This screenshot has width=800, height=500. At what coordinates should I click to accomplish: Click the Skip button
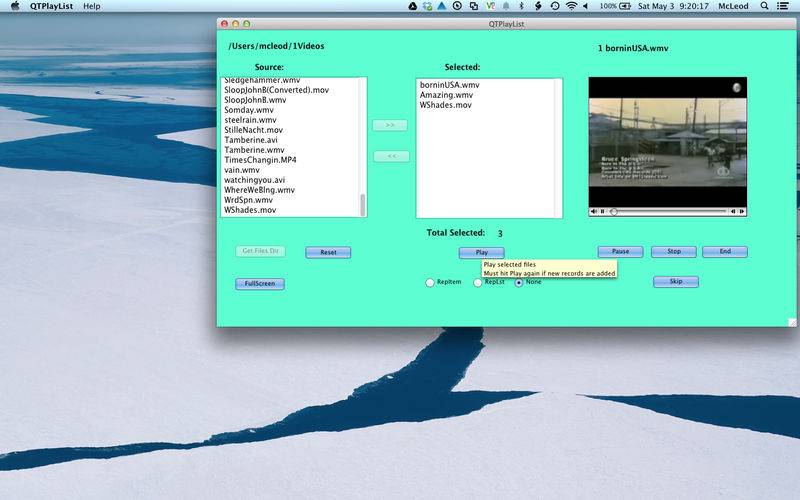676,282
